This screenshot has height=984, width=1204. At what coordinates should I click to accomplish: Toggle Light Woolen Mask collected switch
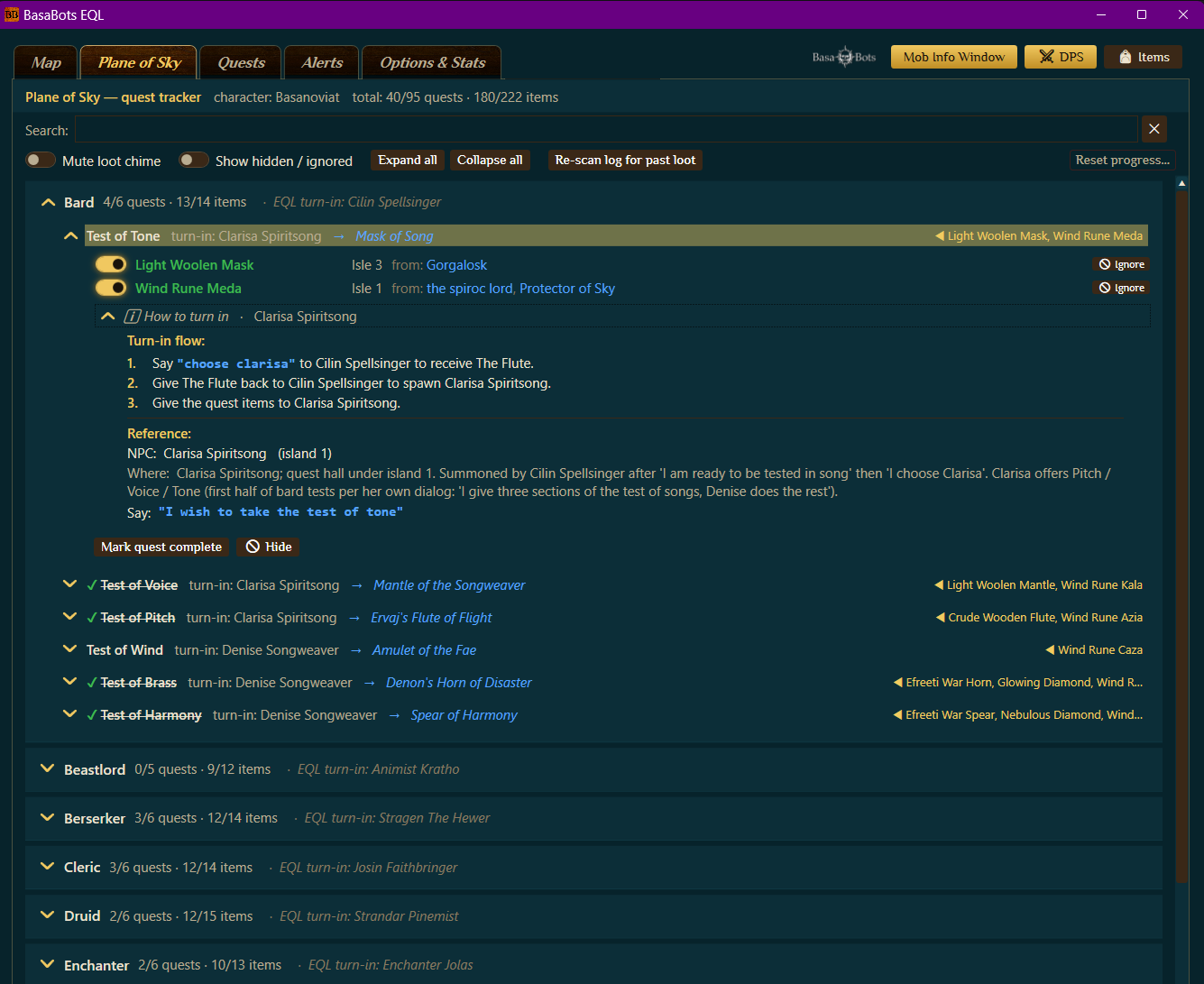pyautogui.click(x=111, y=264)
